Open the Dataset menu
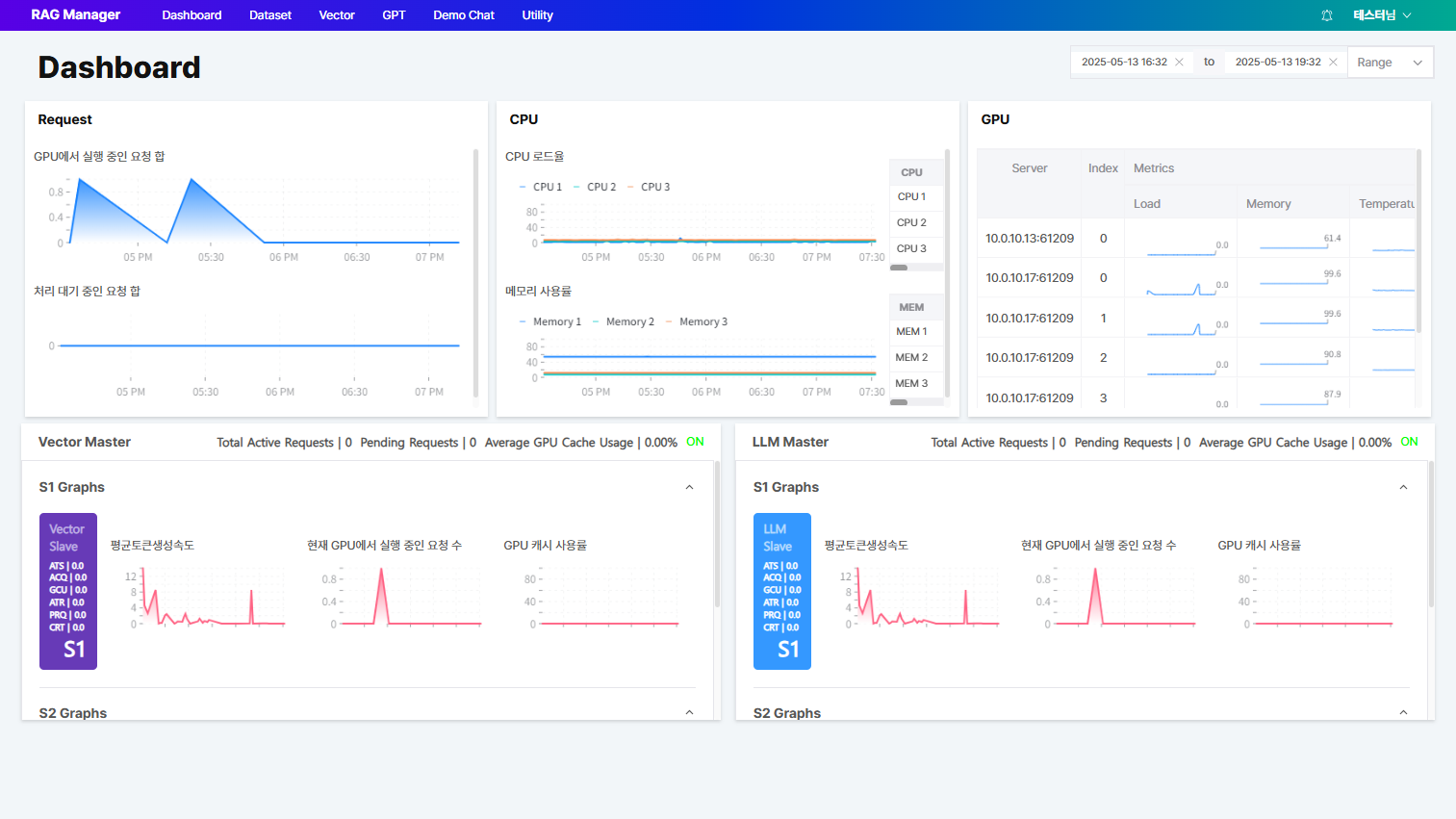The width and height of the screenshot is (1456, 819). (270, 15)
